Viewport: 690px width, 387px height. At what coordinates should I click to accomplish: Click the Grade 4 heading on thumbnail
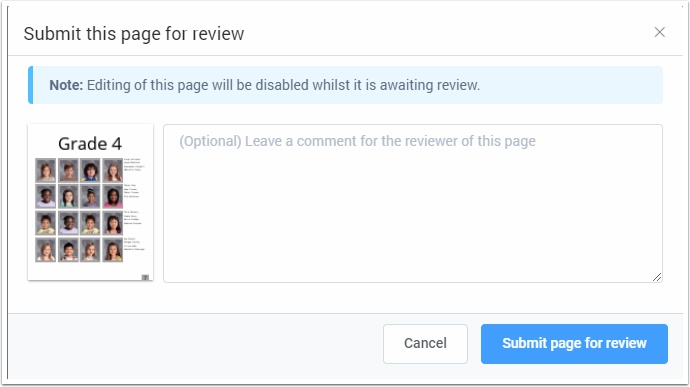pyautogui.click(x=90, y=144)
